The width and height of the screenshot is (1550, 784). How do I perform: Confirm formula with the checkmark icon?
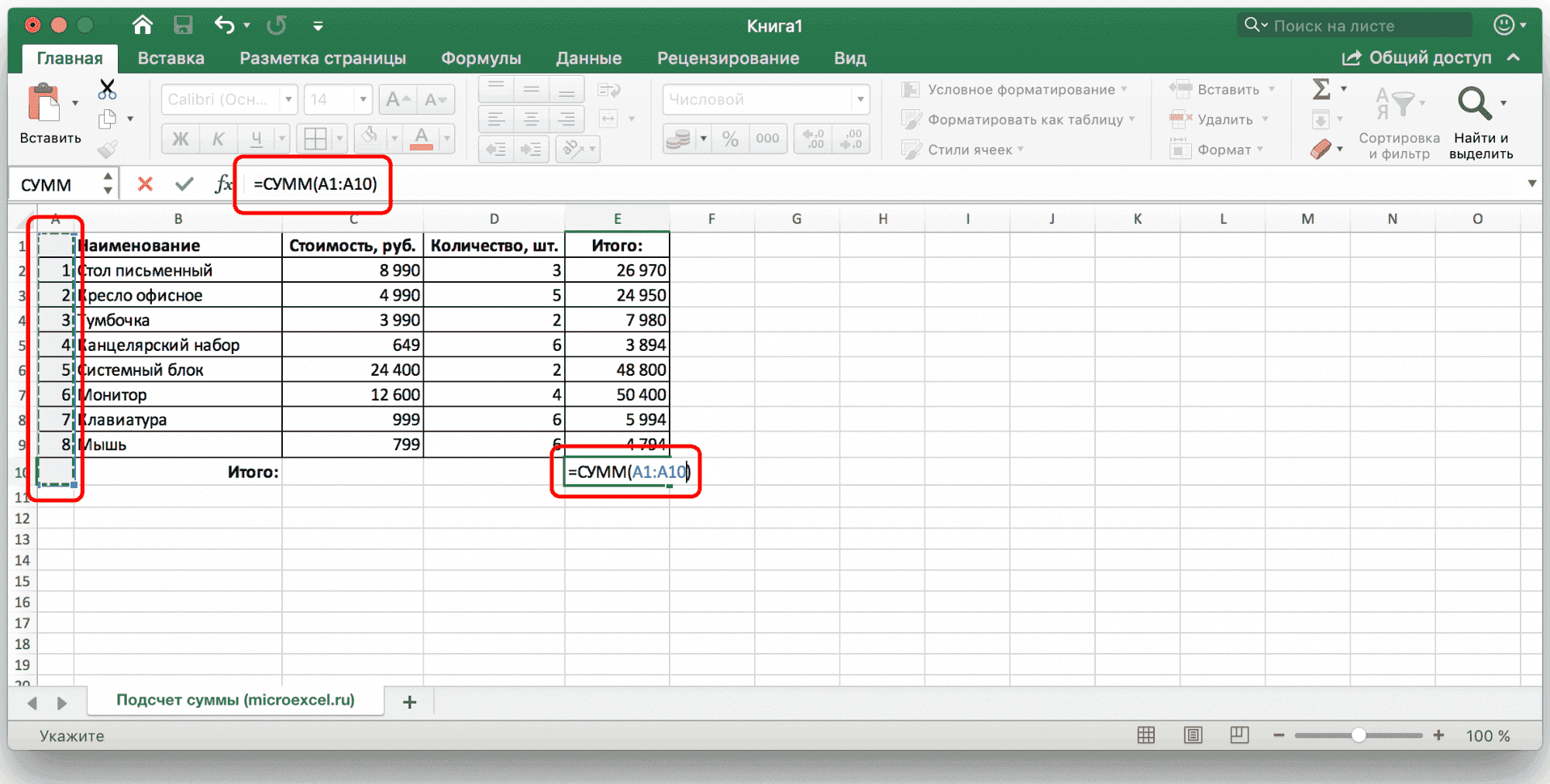pos(184,184)
